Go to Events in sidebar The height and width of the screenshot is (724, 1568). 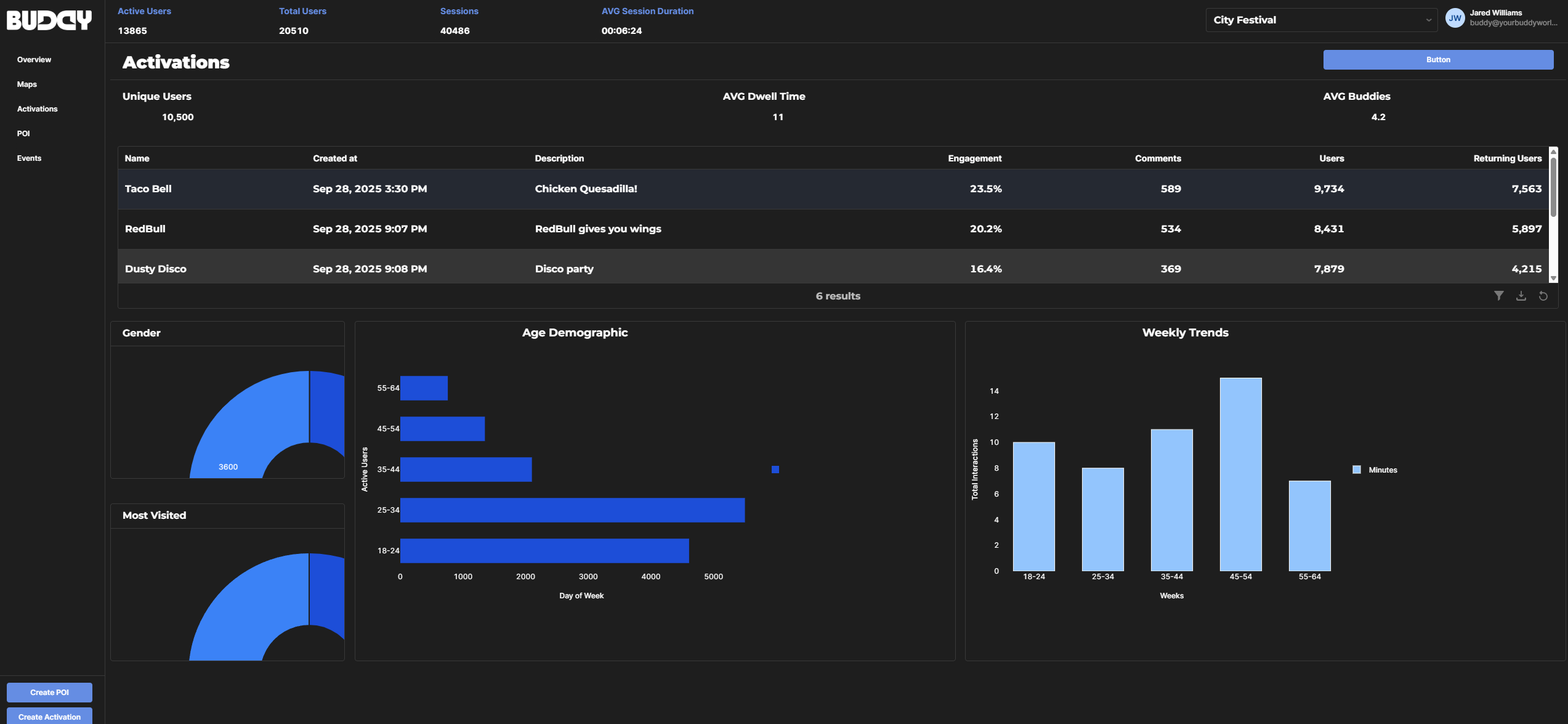(x=29, y=158)
